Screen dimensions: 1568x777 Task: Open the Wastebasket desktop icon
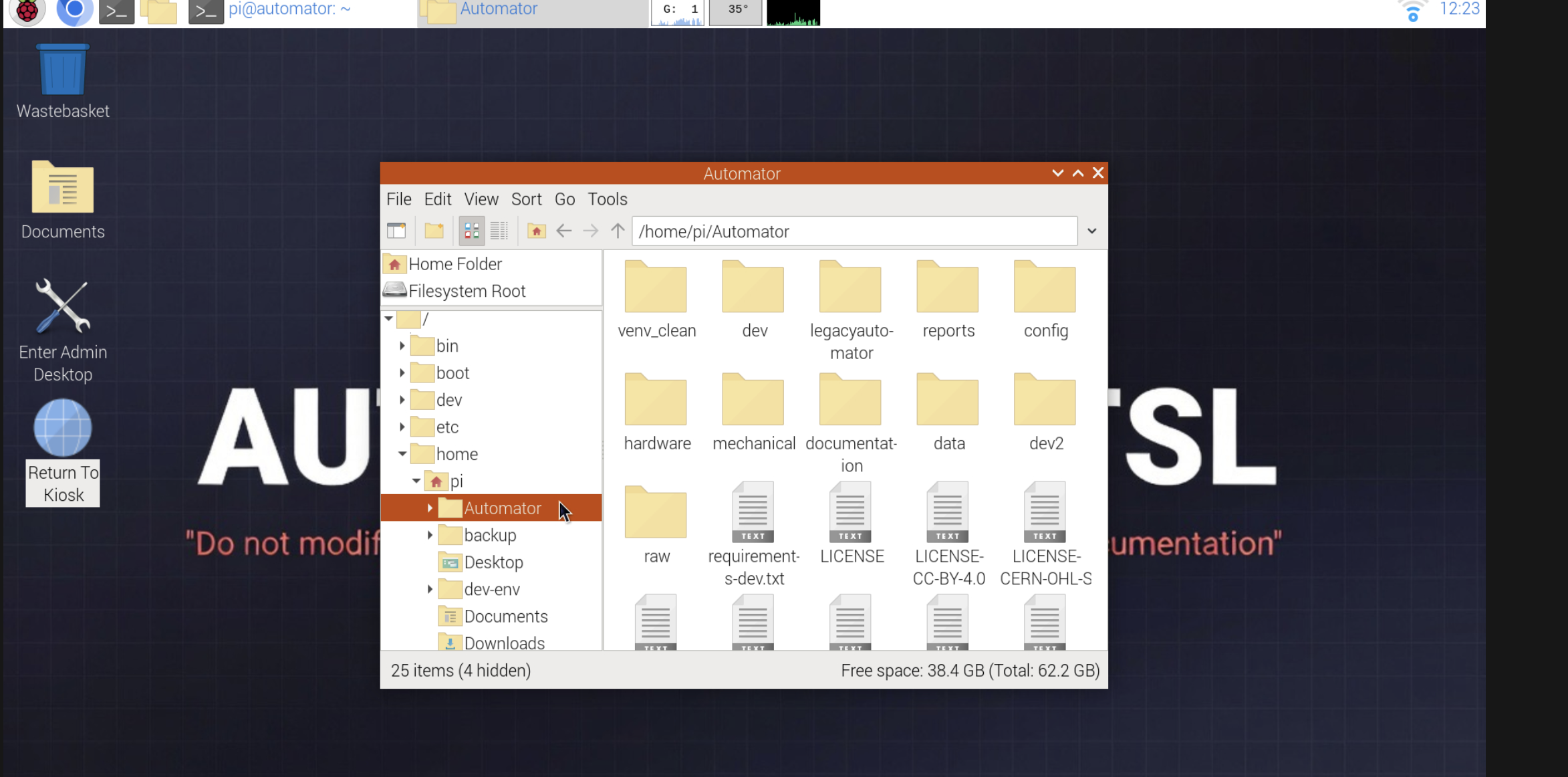point(63,82)
